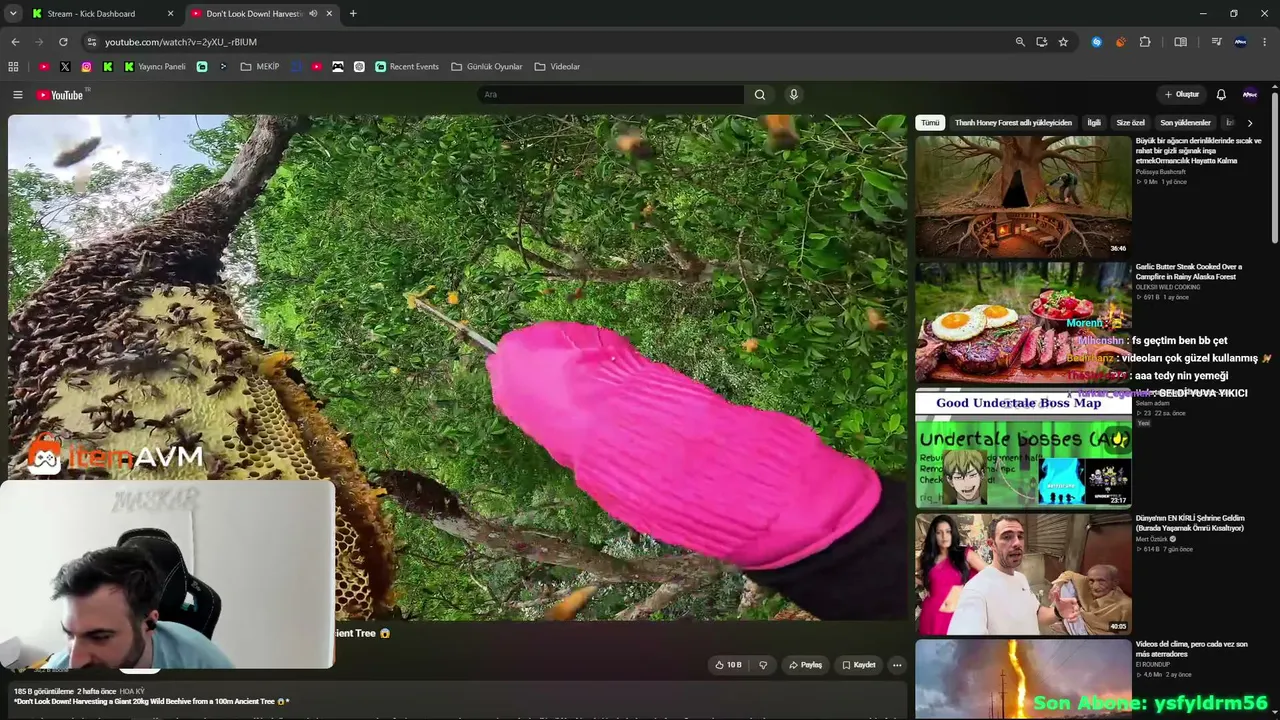Bookmark this page with the star
This screenshot has height=720, width=1280.
click(x=1063, y=42)
